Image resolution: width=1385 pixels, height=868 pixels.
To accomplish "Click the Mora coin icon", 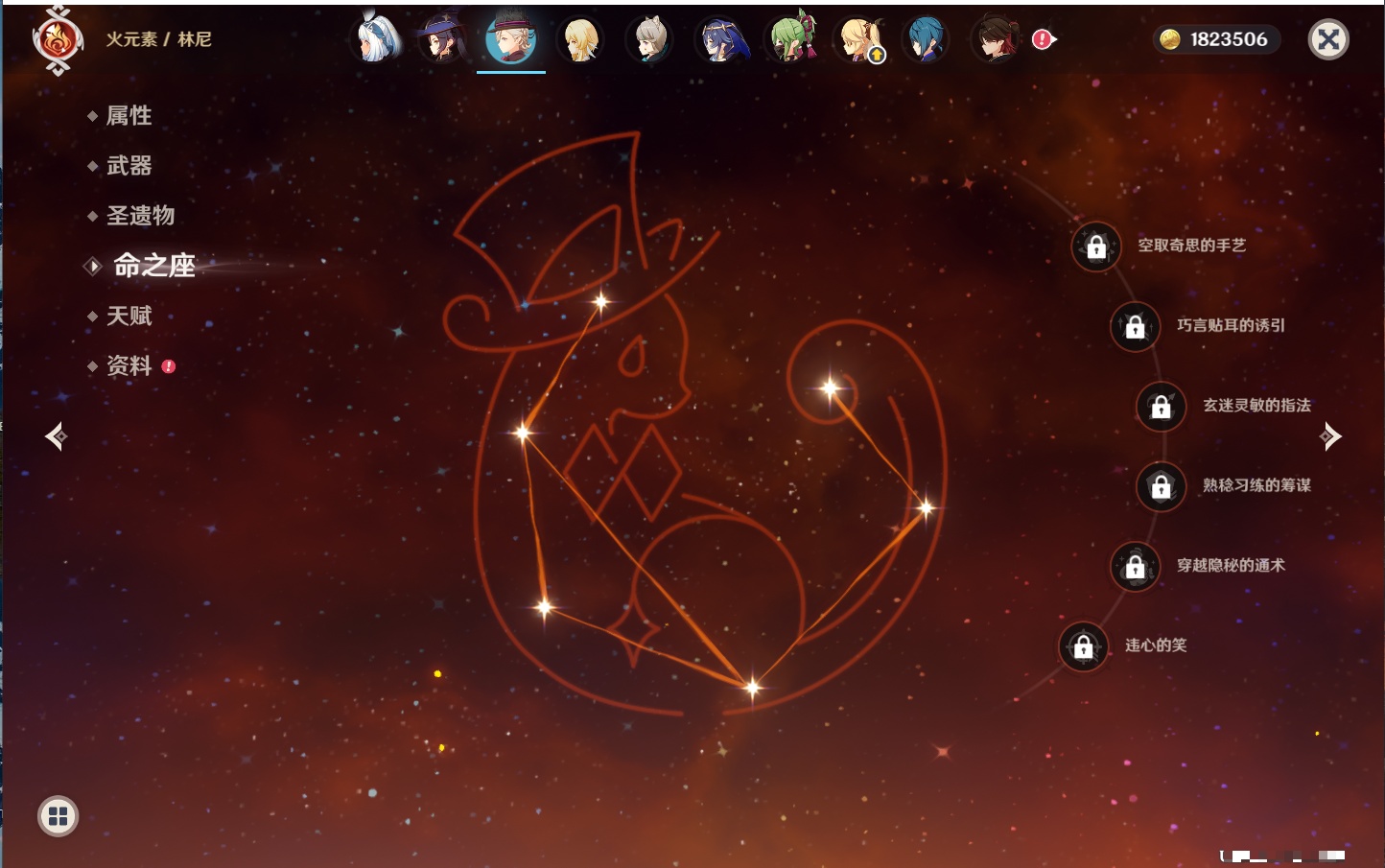I will [1169, 39].
